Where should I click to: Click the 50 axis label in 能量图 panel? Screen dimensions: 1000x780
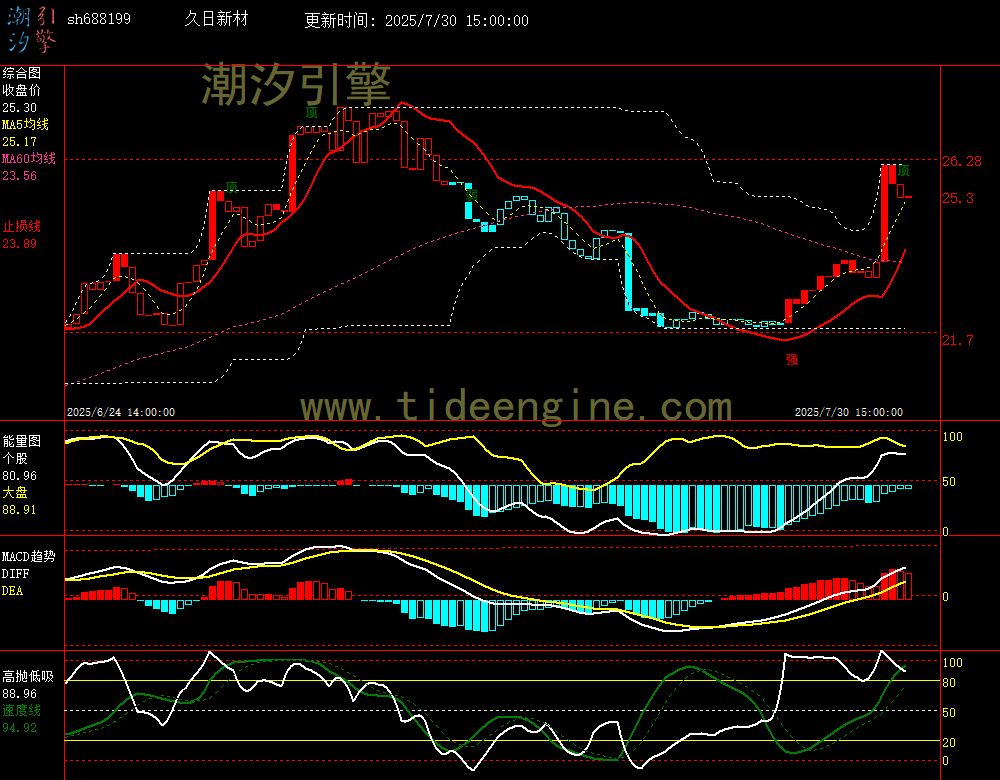[x=949, y=482]
